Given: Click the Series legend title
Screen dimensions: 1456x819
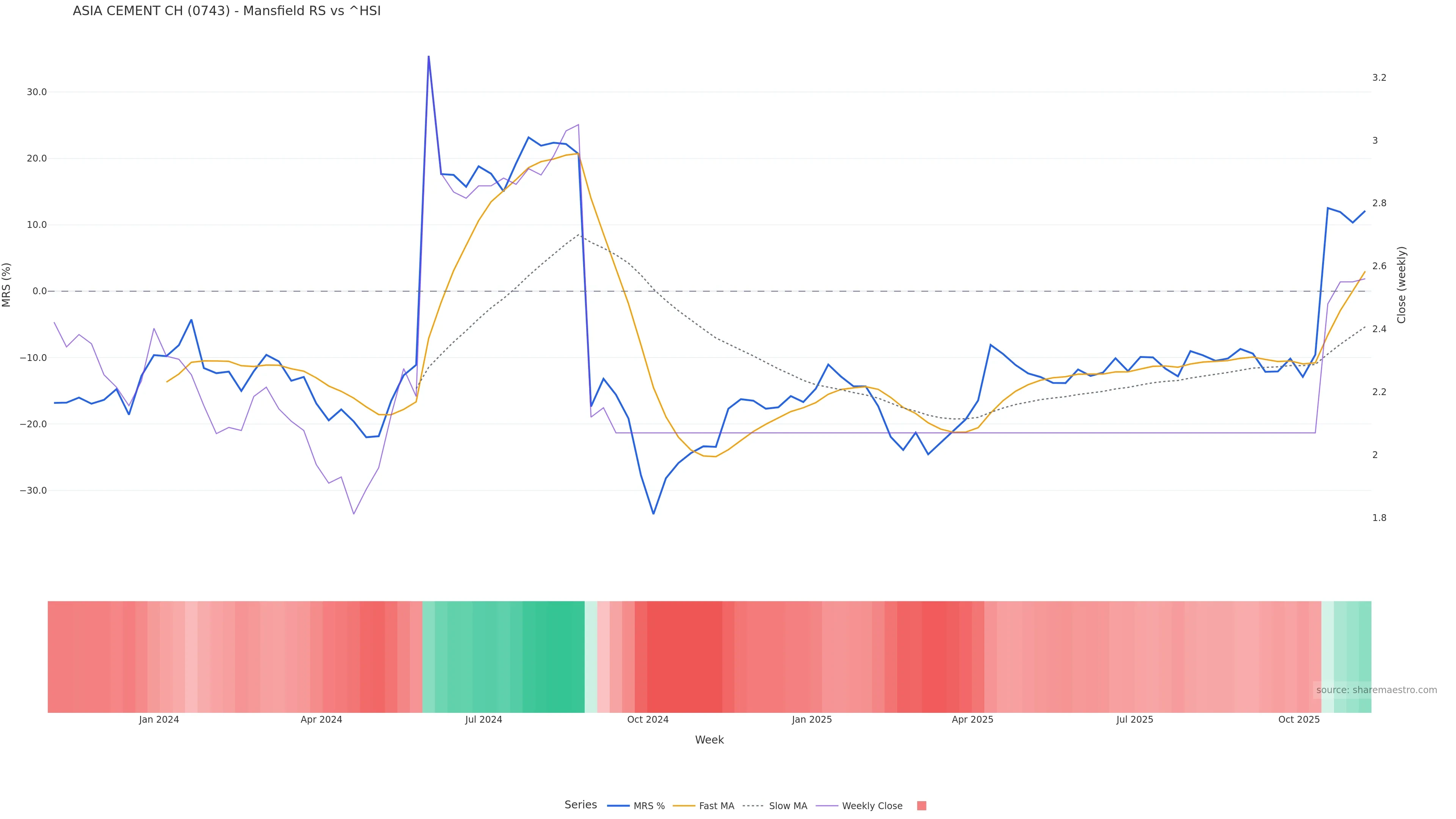Looking at the screenshot, I should (581, 805).
